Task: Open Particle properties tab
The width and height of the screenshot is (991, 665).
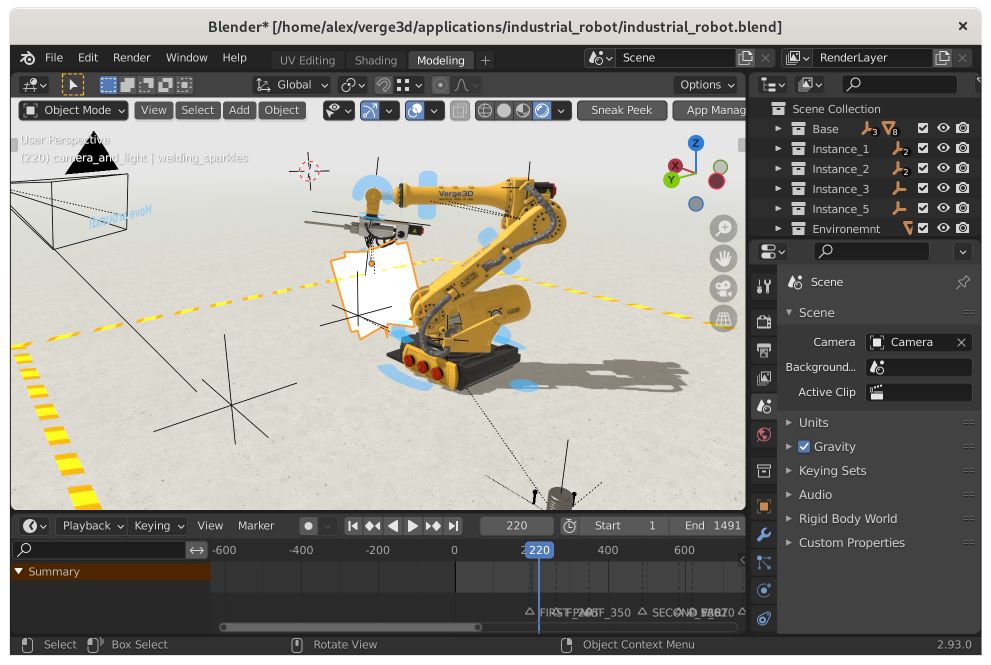Action: 763,563
